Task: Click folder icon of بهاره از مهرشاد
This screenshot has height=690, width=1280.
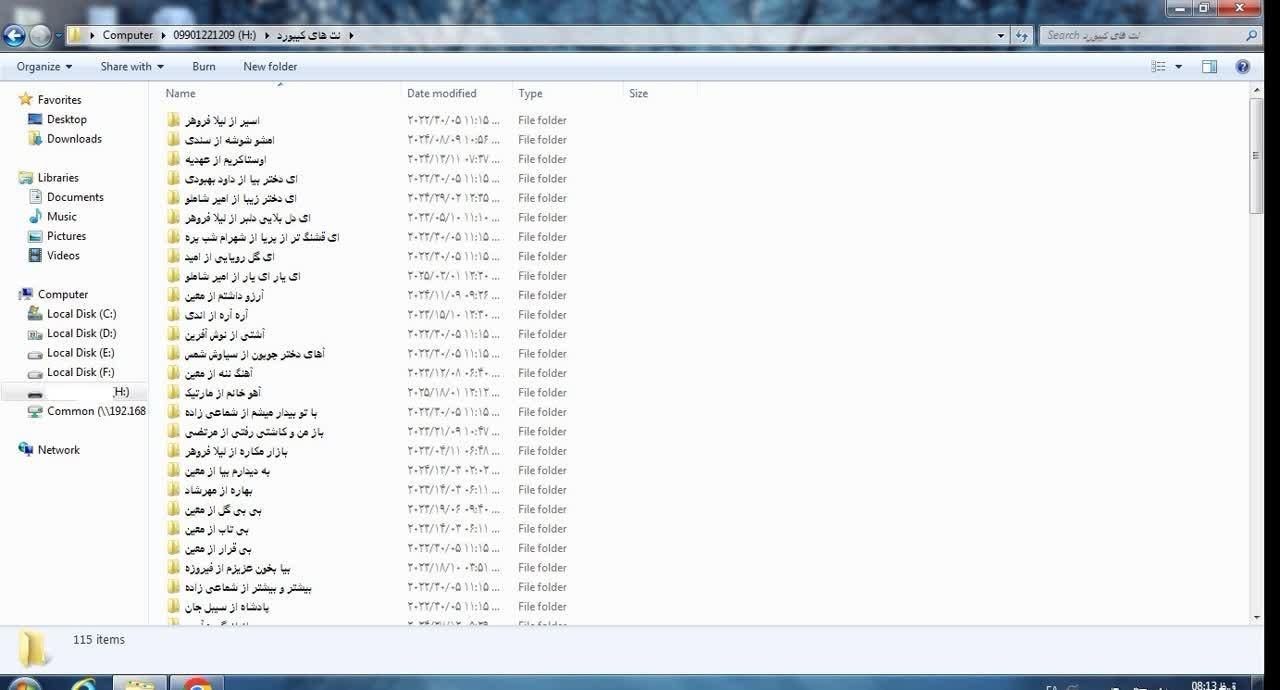Action: (x=174, y=490)
